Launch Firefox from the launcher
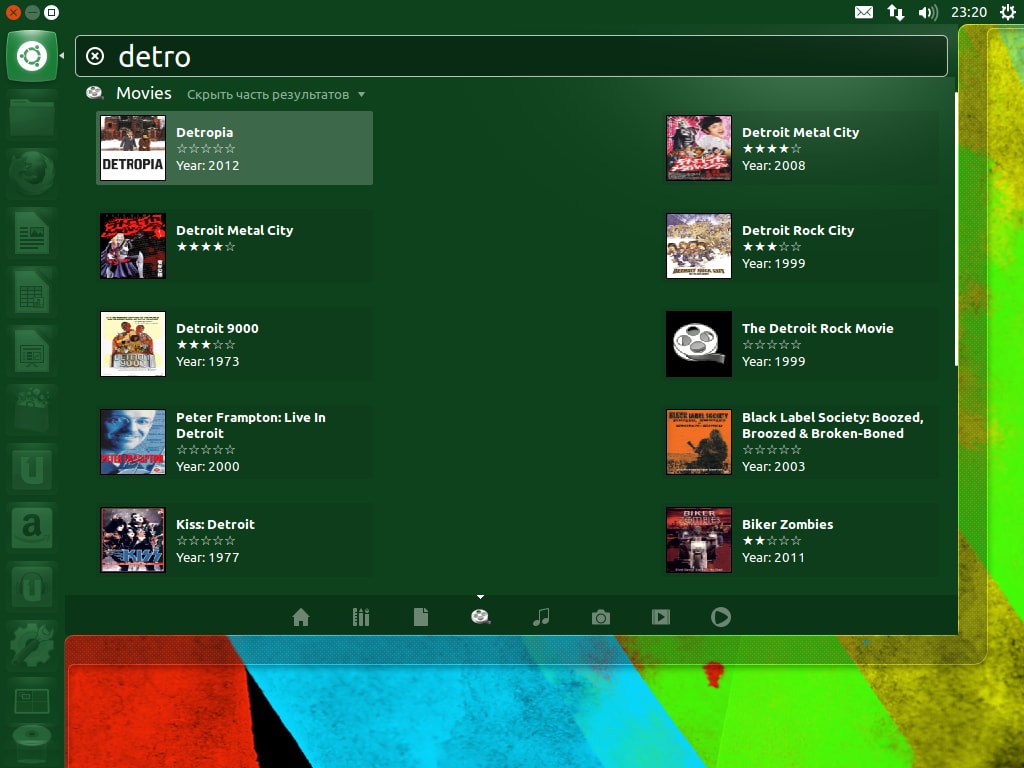 tap(32, 174)
